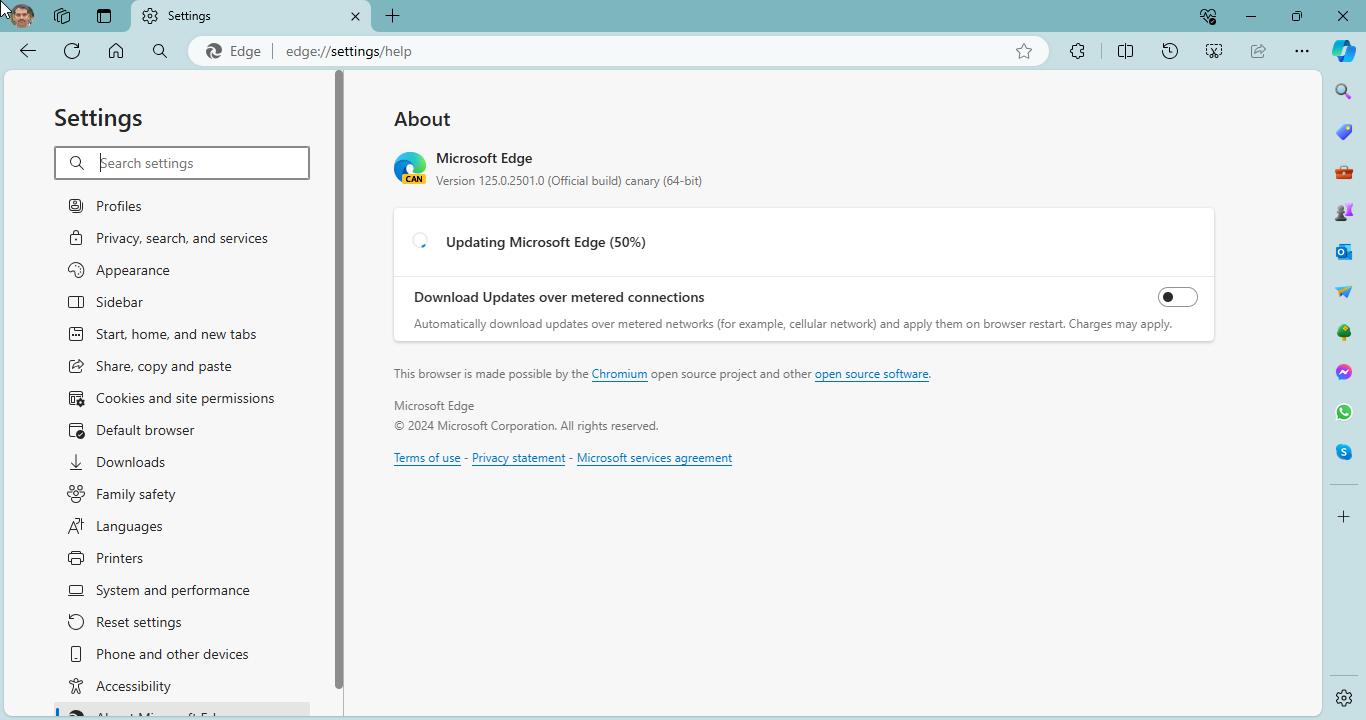Open the Workspaces icon
This screenshot has width=1366, height=720.
(x=62, y=16)
